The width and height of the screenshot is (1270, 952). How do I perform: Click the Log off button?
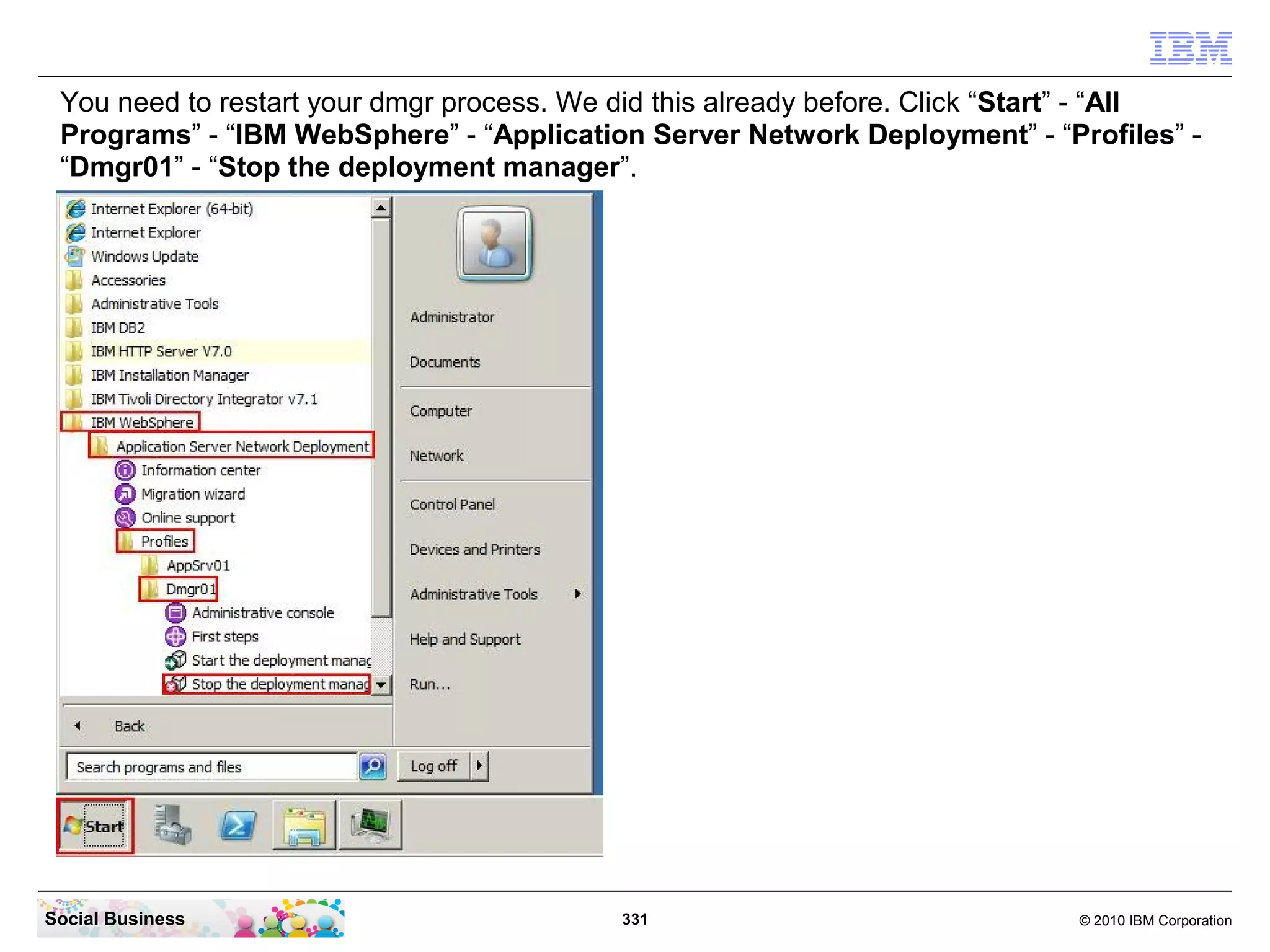tap(434, 766)
